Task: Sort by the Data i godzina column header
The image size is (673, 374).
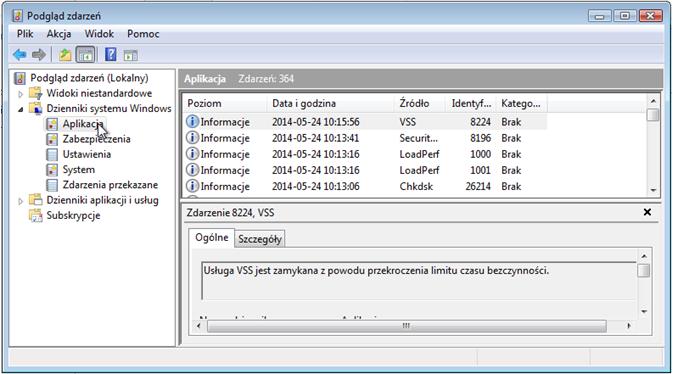Action: point(330,103)
